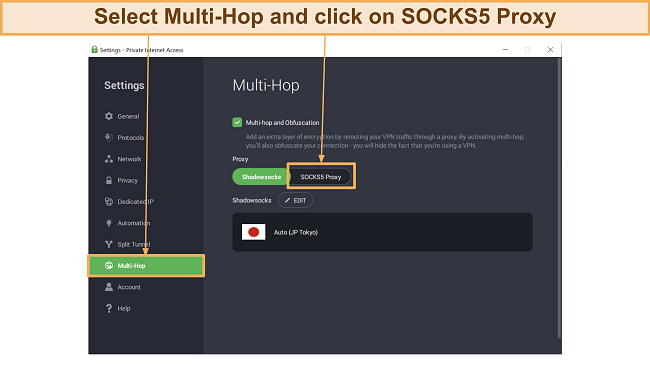650x366 pixels.
Task: Click the pencil icon in the EDIT button
Action: click(287, 200)
